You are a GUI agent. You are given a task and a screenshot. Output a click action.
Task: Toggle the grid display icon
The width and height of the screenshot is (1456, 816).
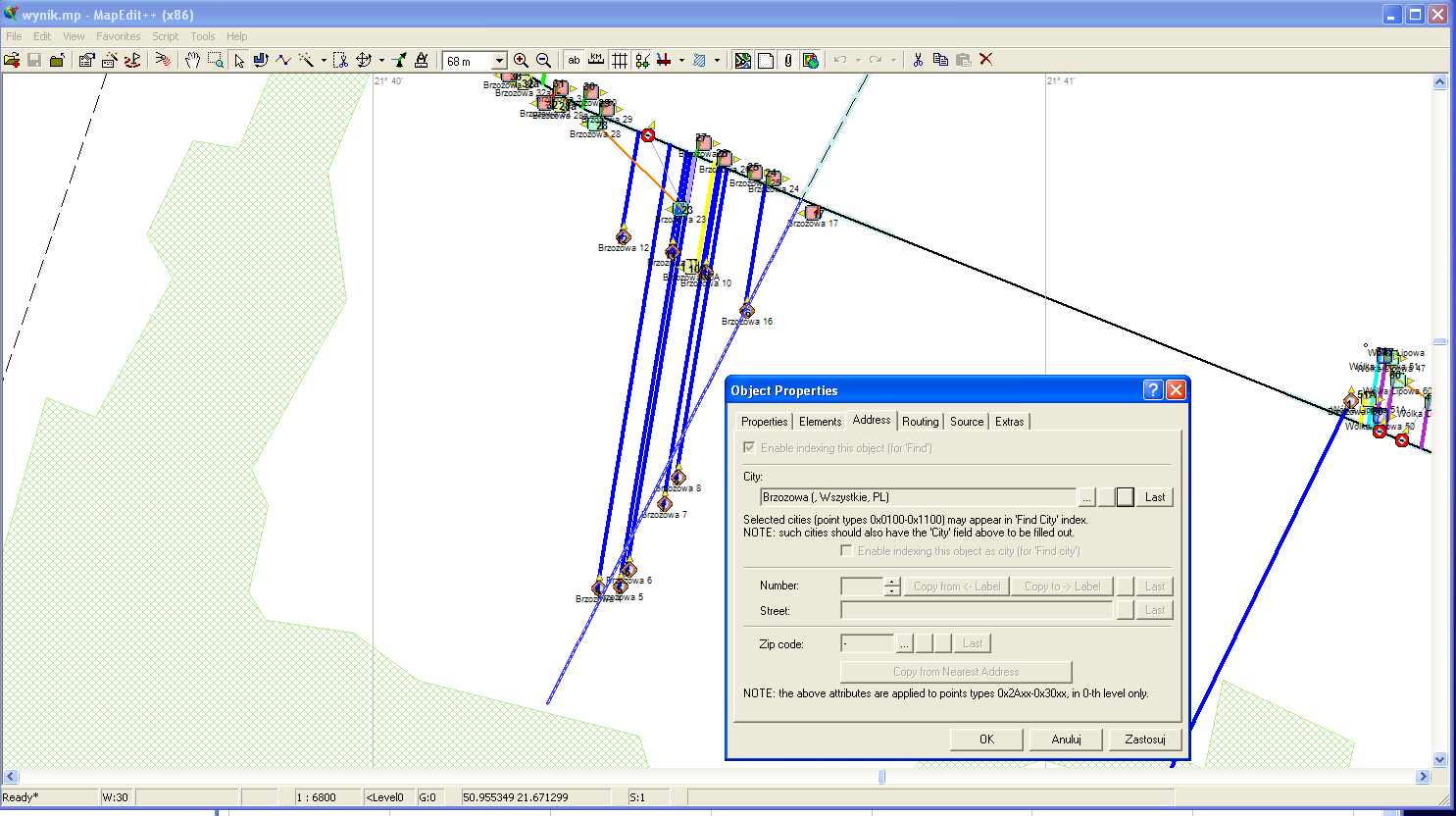point(620,60)
